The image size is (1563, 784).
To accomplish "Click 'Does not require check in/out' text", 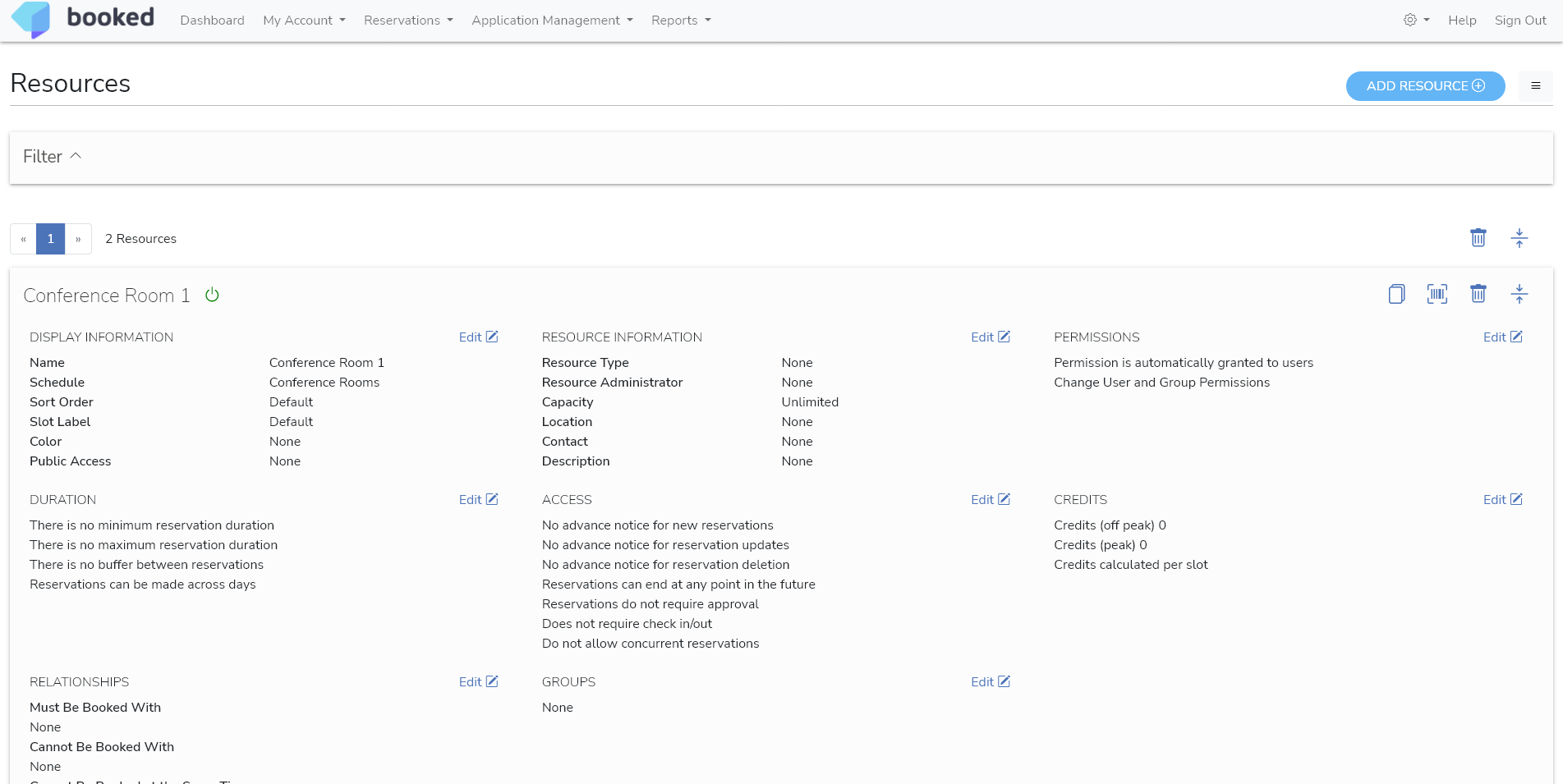I will tap(627, 624).
